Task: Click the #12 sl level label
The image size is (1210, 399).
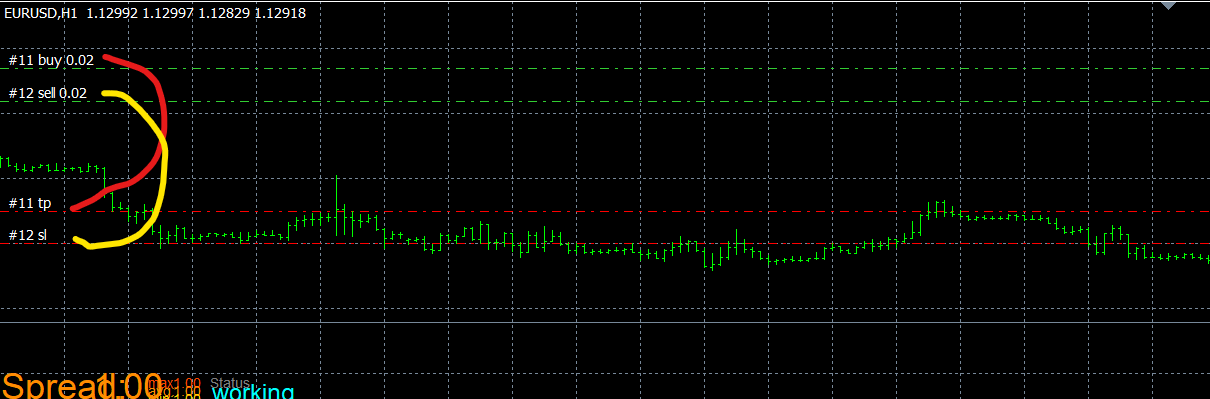Action: 28,235
